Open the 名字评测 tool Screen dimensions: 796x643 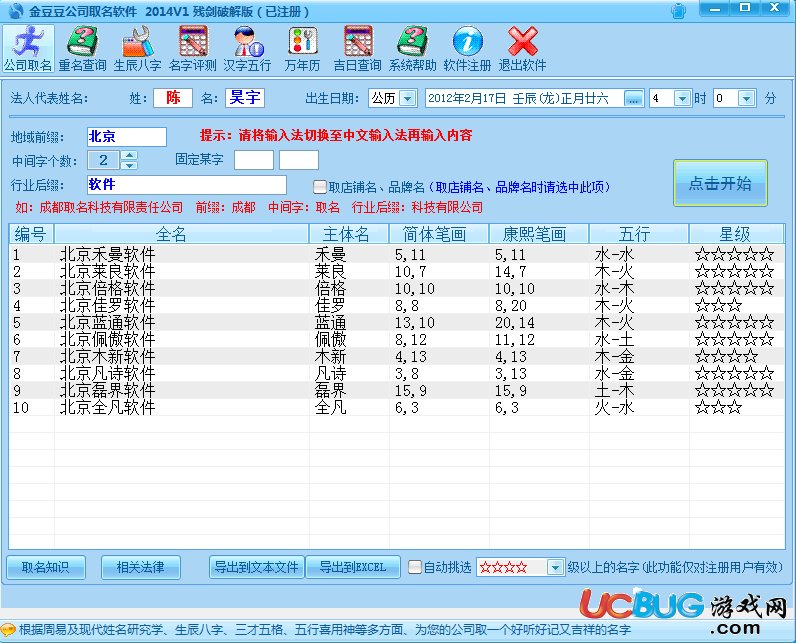click(192, 49)
